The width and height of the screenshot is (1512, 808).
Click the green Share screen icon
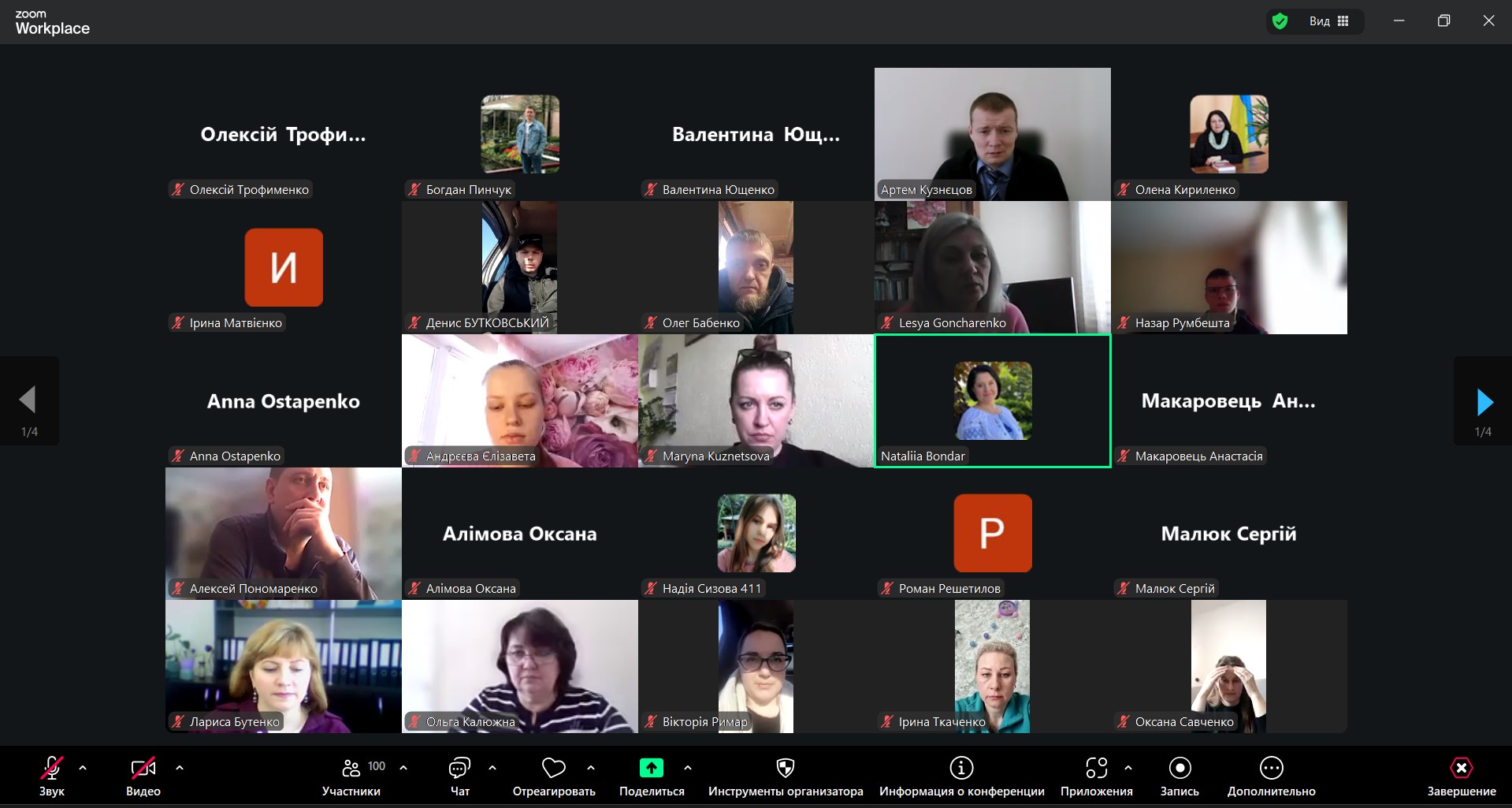click(x=651, y=768)
